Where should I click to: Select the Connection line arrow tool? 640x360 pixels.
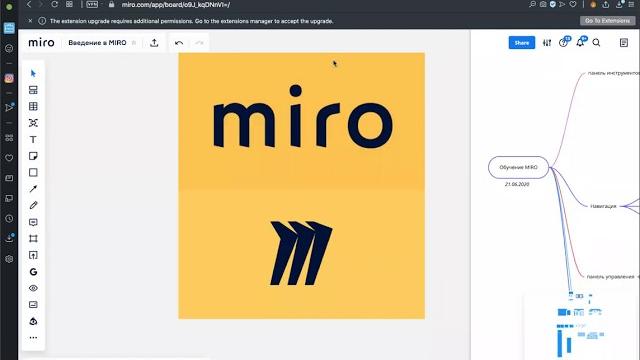[33, 189]
